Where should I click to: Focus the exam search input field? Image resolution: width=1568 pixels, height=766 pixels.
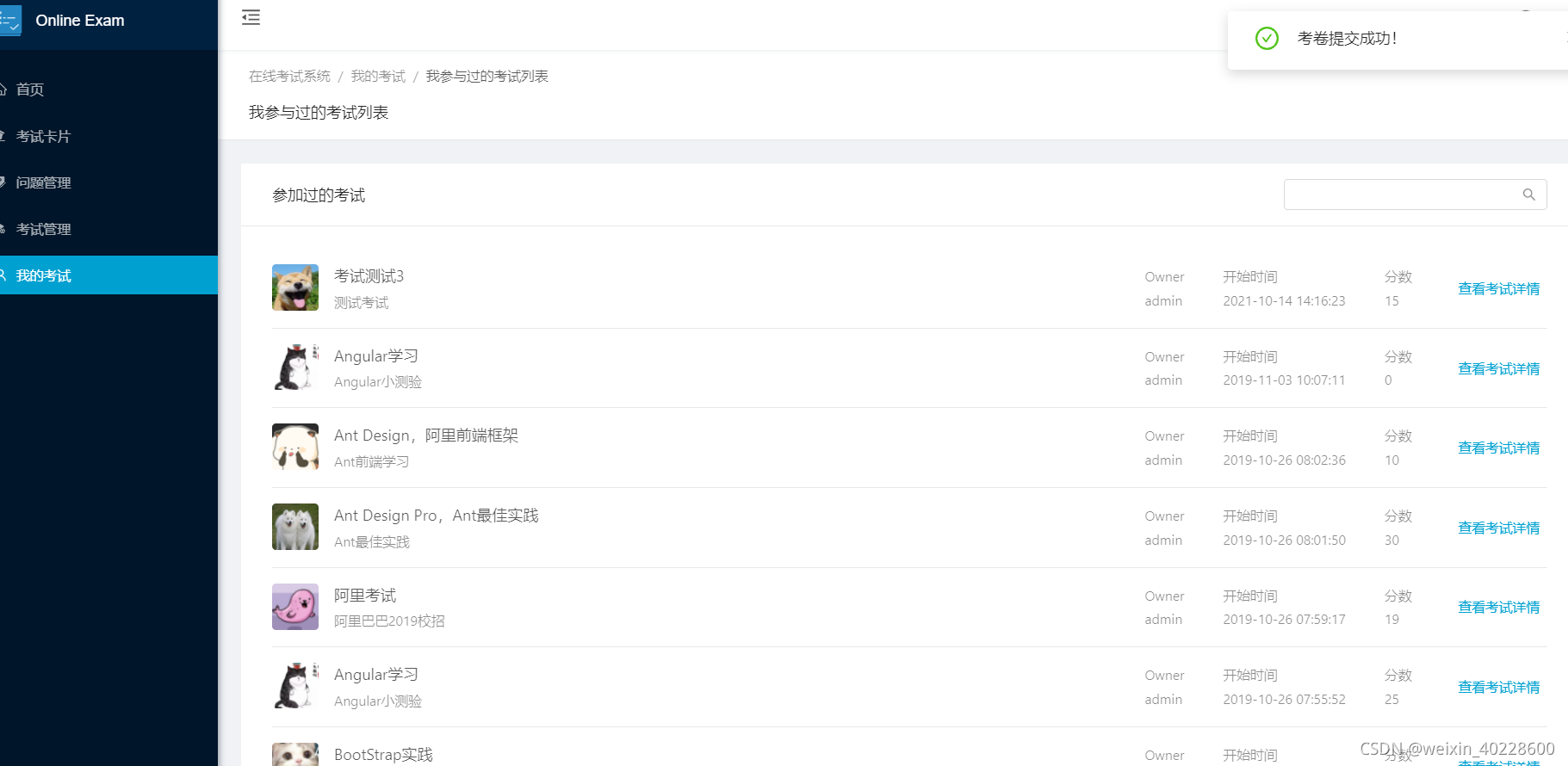[1415, 195]
